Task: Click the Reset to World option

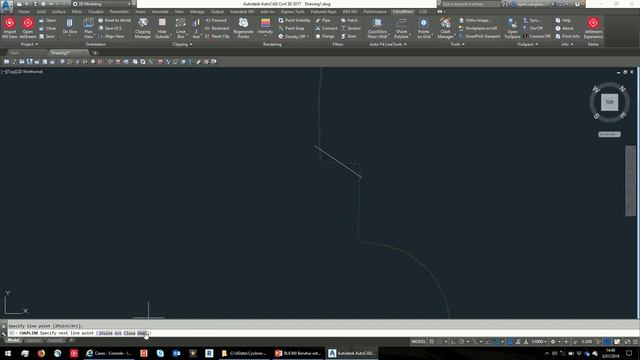Action: tap(114, 20)
